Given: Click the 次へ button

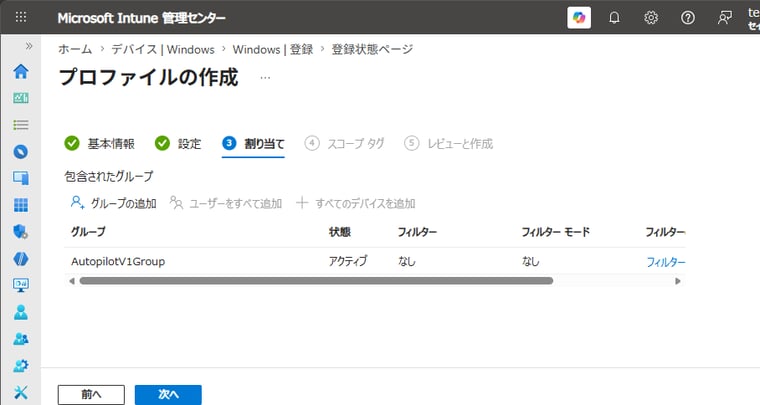Looking at the screenshot, I should (168, 395).
